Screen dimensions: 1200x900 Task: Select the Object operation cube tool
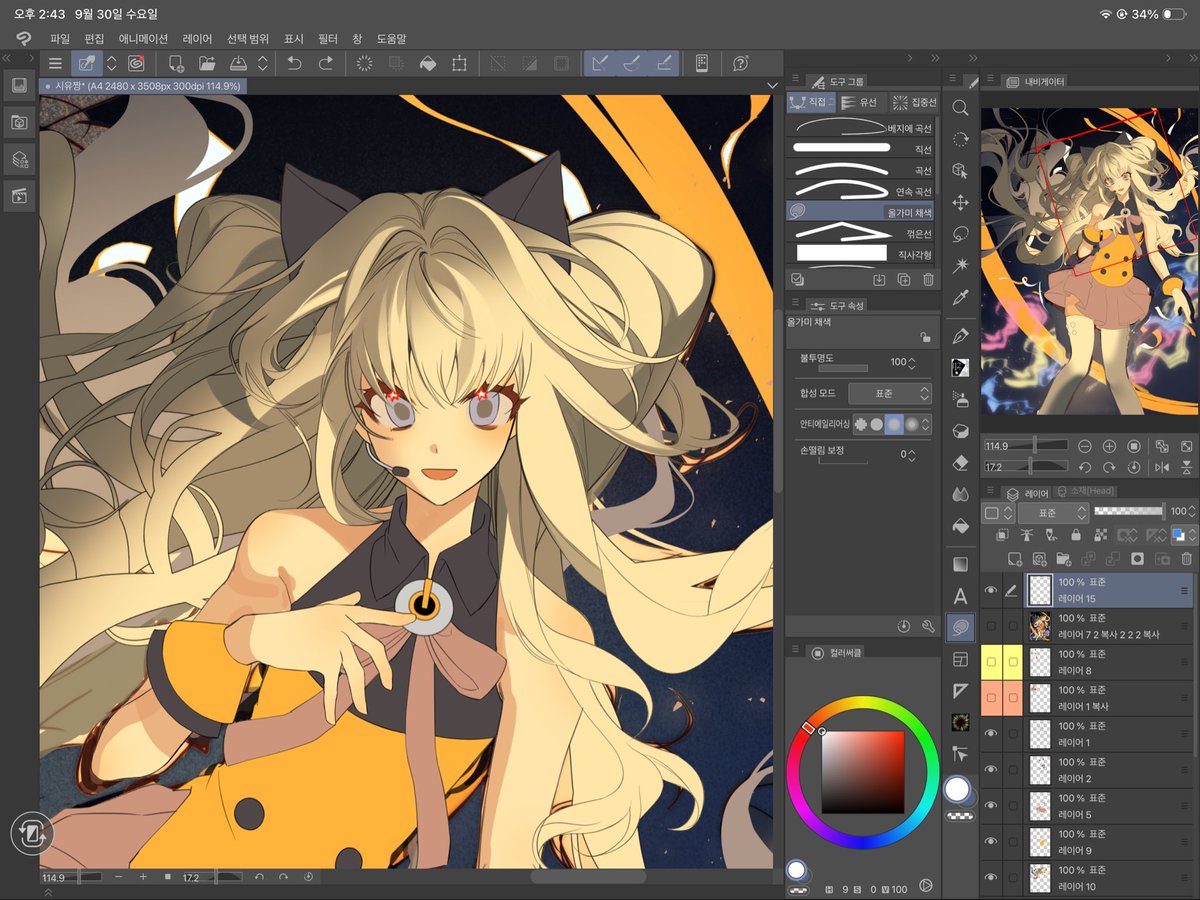tap(960, 170)
